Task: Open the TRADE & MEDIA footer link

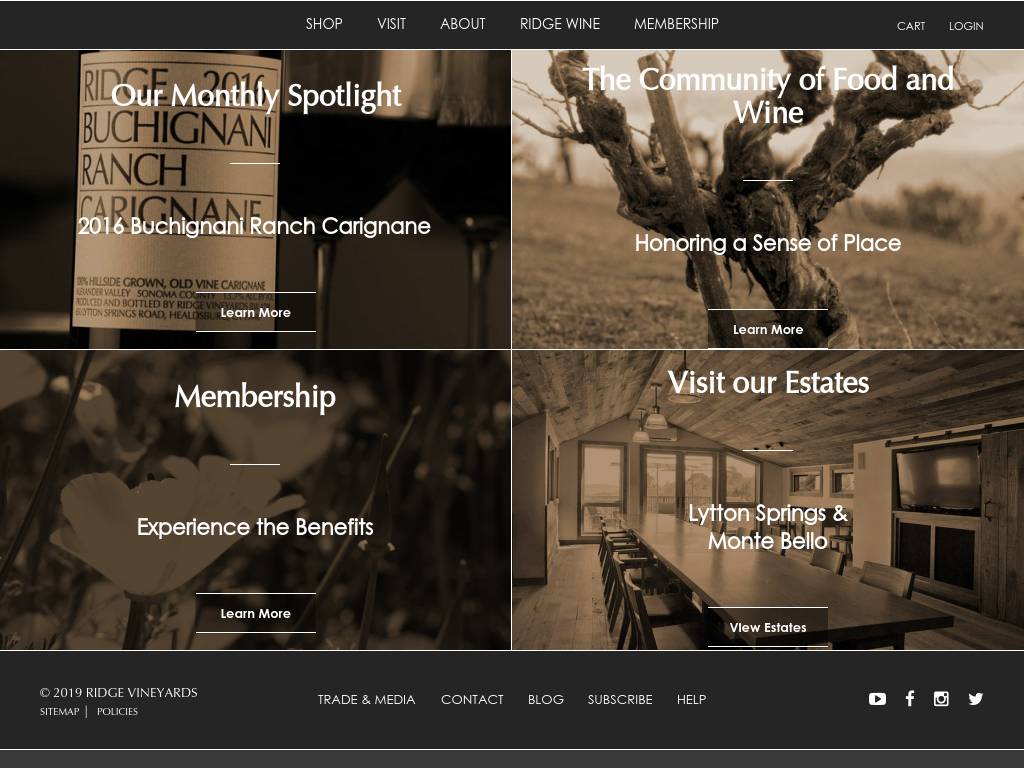Action: tap(366, 699)
